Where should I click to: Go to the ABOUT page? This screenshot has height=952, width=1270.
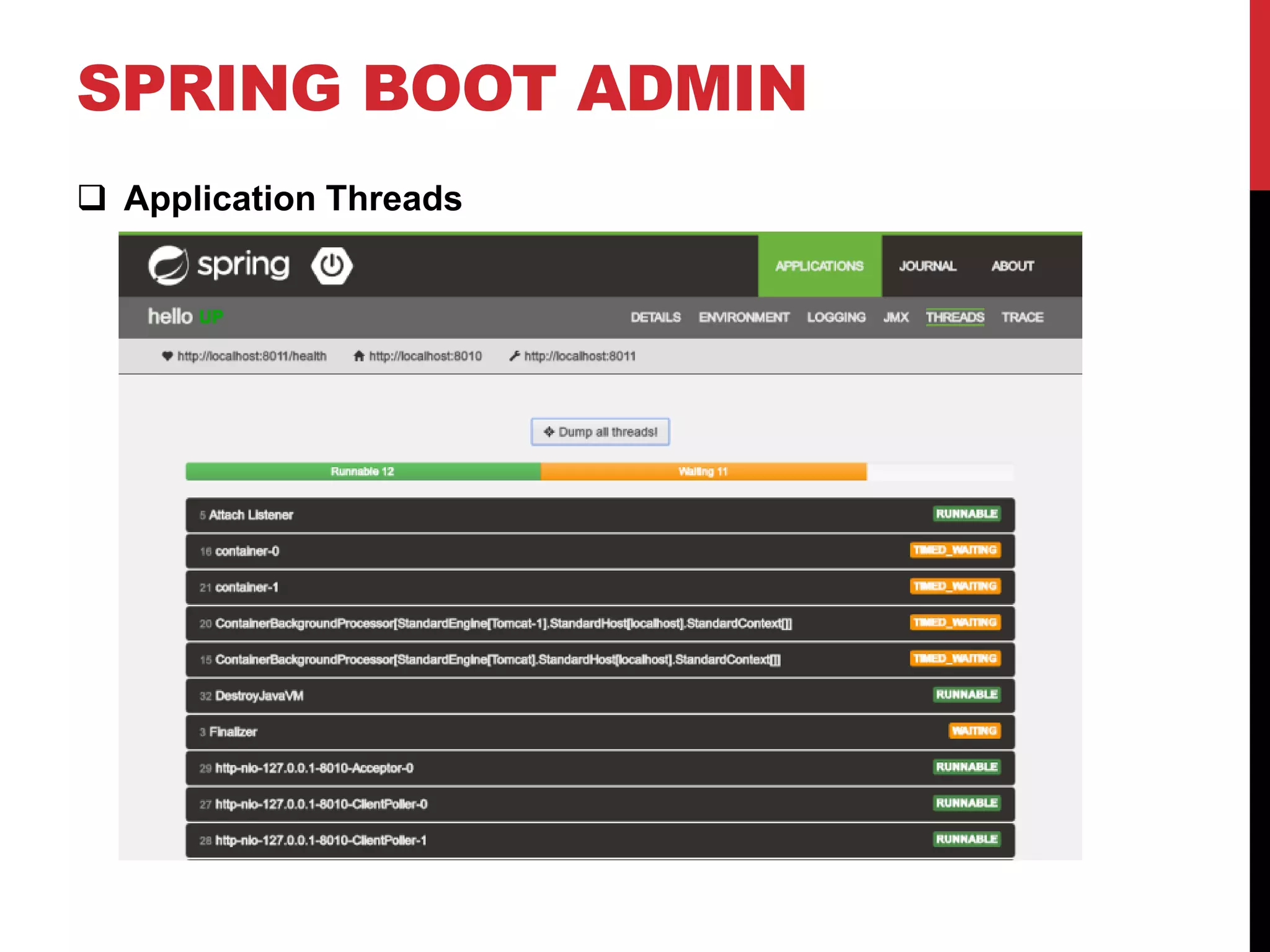pyautogui.click(x=1012, y=267)
